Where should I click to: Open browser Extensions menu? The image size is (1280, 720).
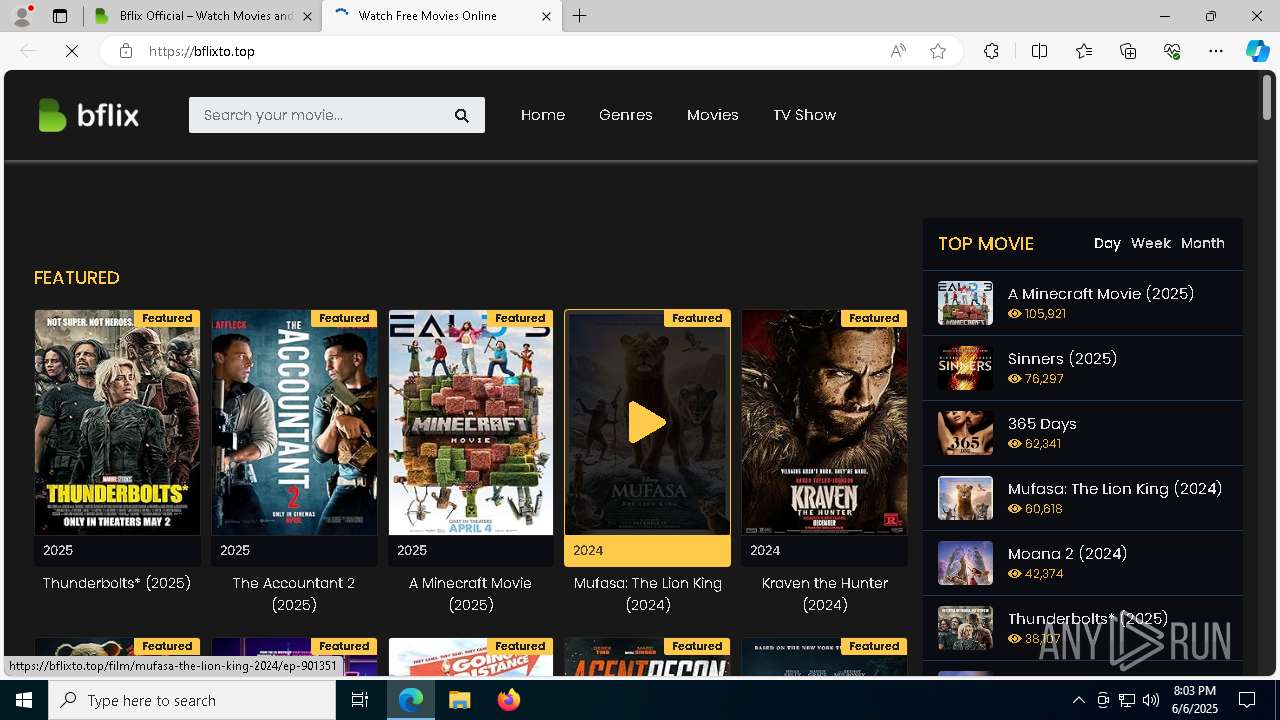991,51
